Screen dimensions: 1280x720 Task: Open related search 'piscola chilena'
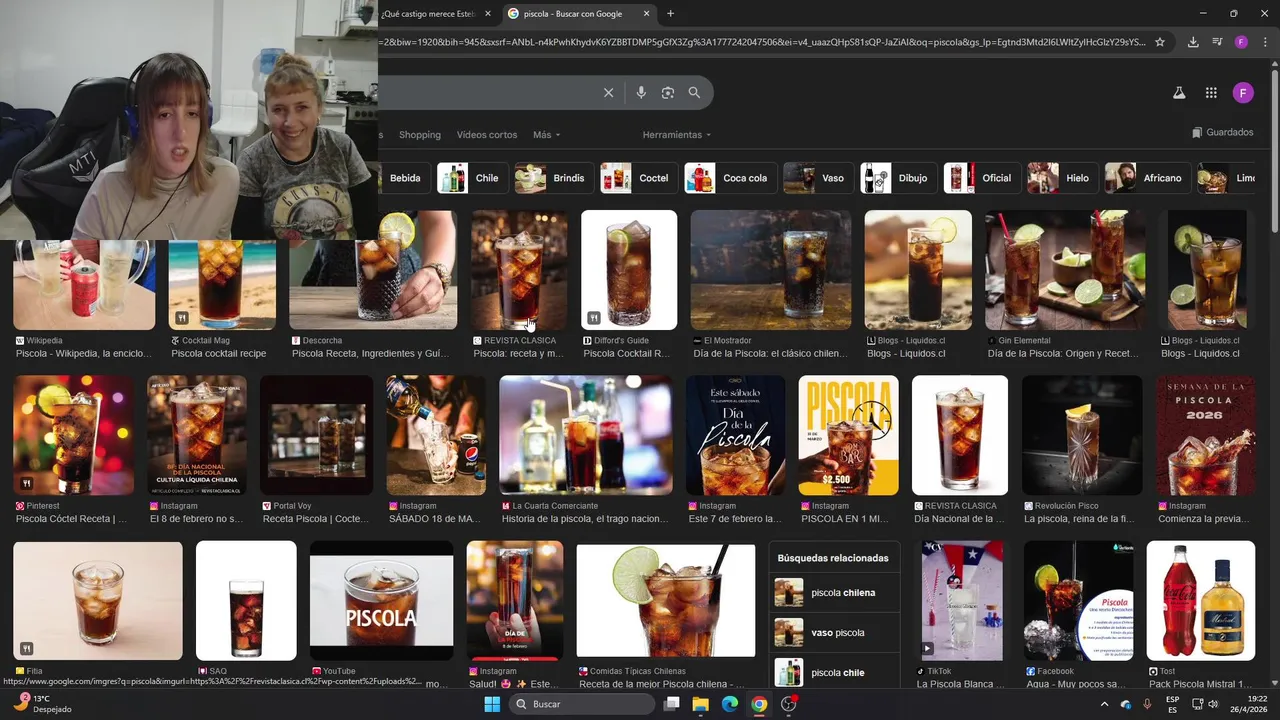click(835, 593)
